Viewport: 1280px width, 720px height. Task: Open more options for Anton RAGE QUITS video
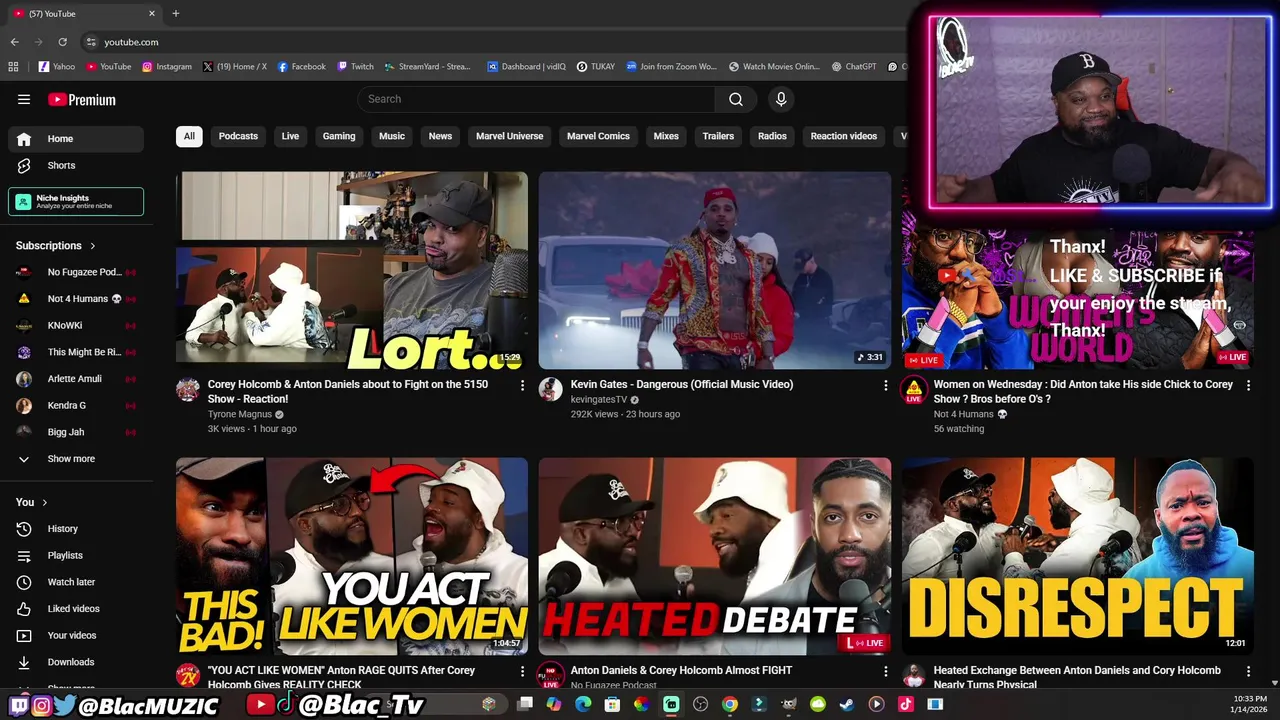(x=522, y=671)
